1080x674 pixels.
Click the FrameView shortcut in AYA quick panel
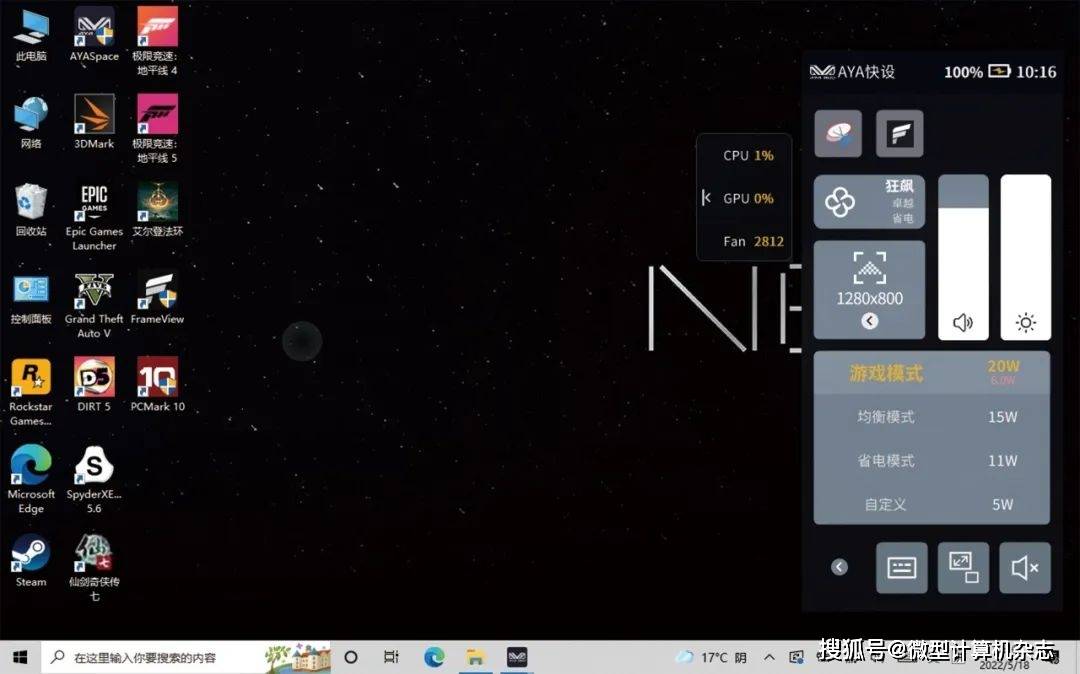(899, 134)
